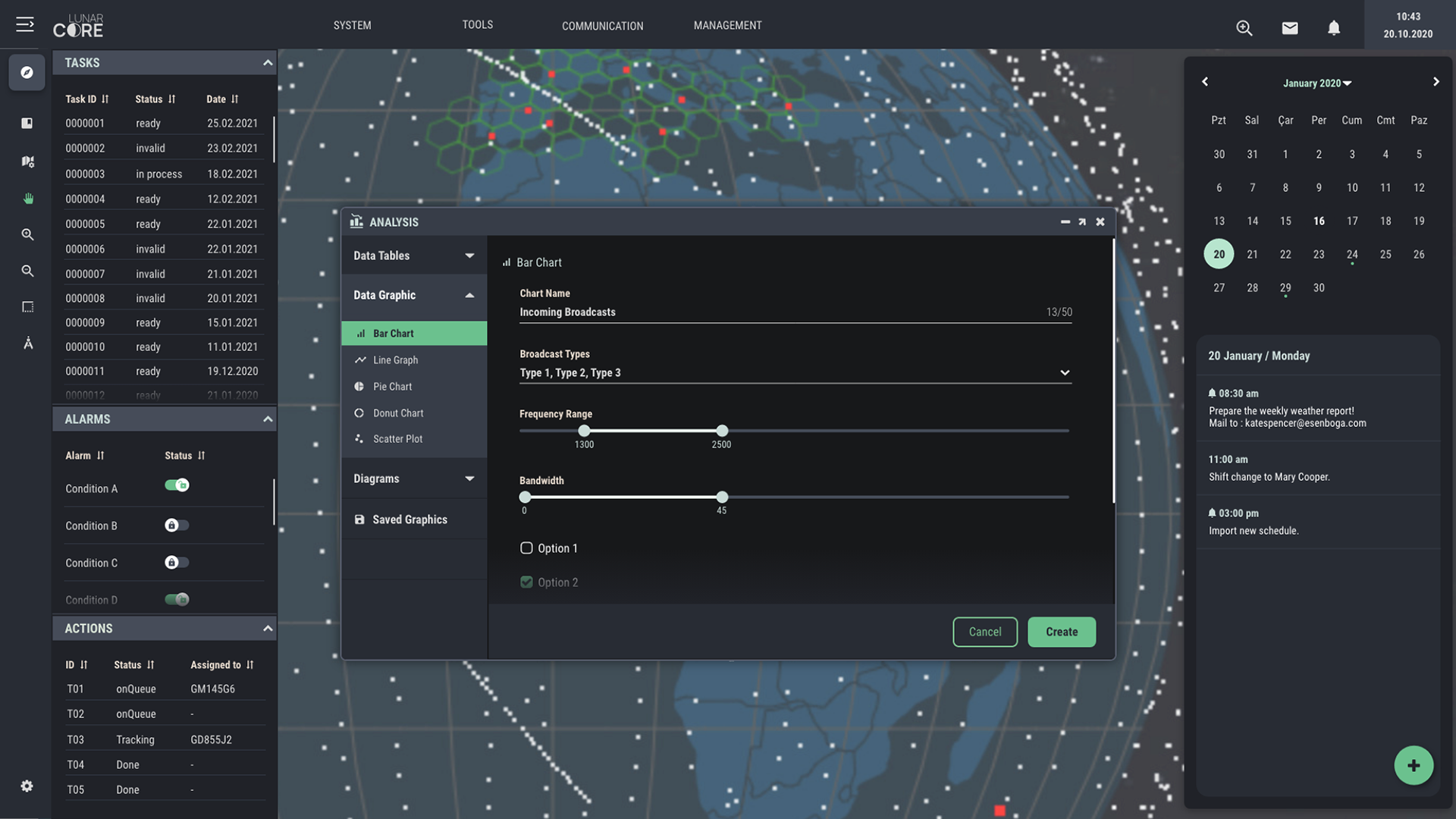This screenshot has height=819, width=1456.
Task: Choose the area selection rectangle tool
Action: point(27,307)
